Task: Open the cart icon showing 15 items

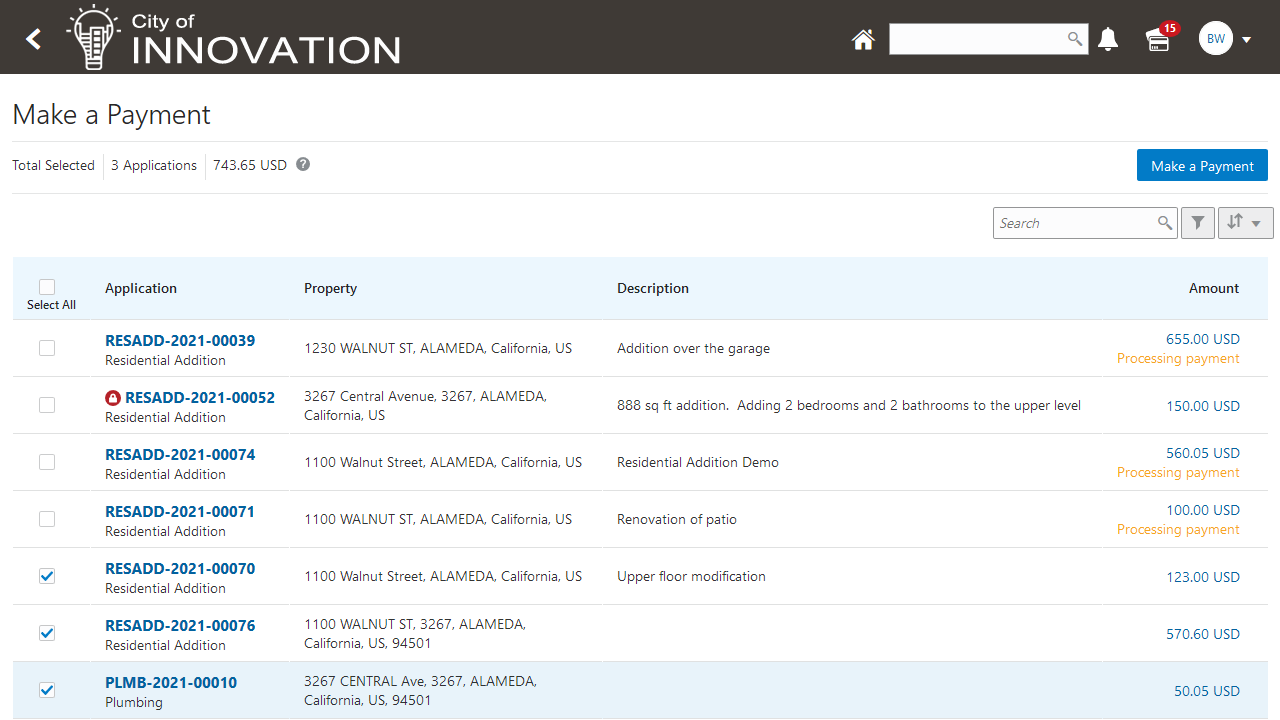Action: (1158, 41)
